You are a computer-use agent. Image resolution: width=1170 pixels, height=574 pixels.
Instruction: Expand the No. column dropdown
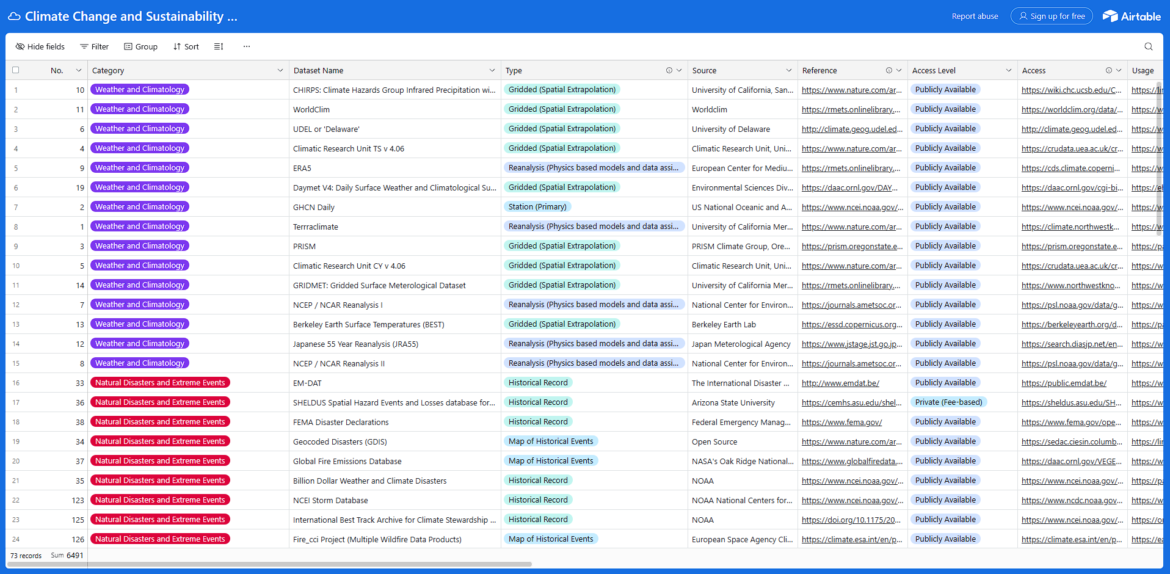(x=78, y=70)
